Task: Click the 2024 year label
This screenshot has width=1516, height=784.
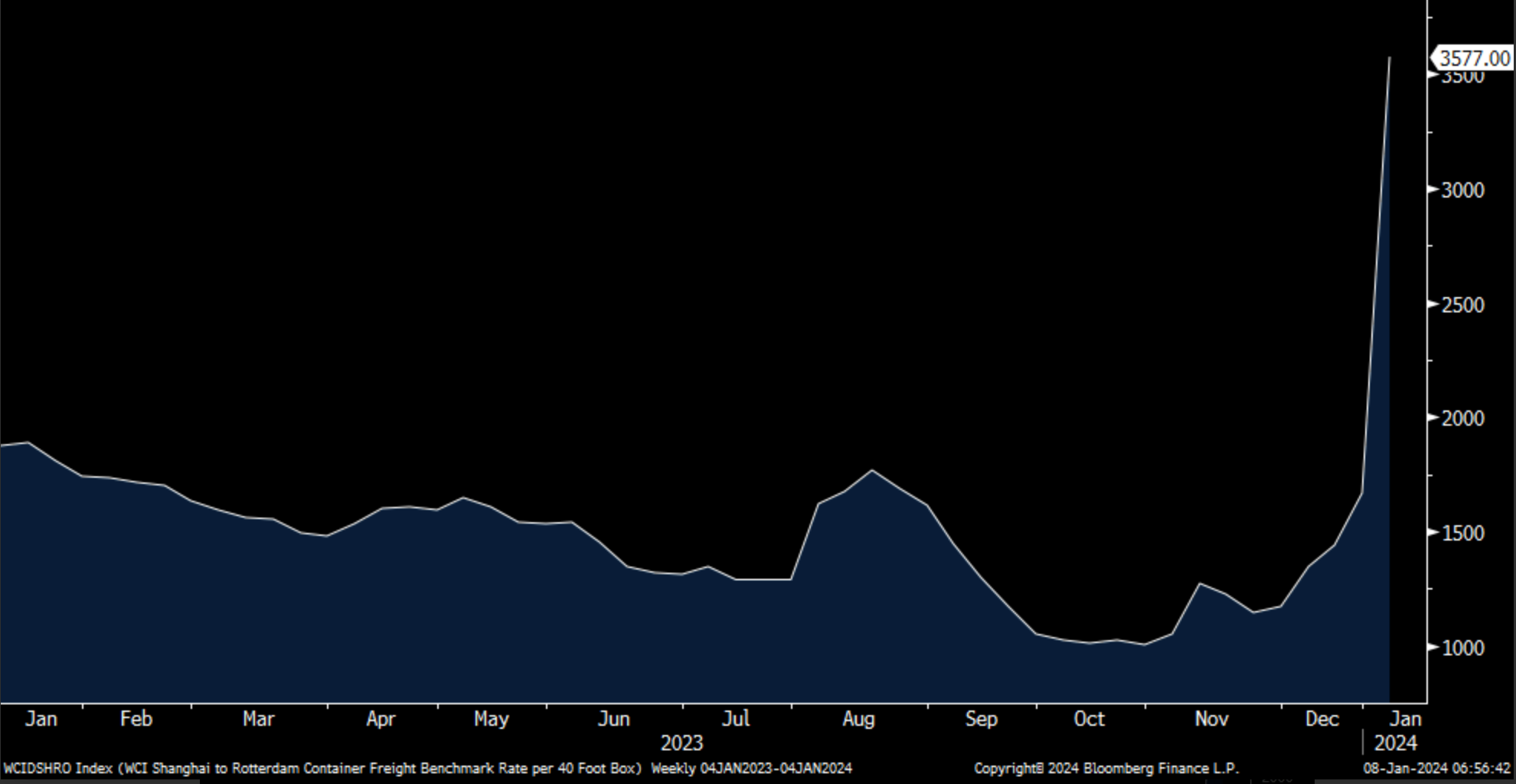Action: pos(1395,743)
